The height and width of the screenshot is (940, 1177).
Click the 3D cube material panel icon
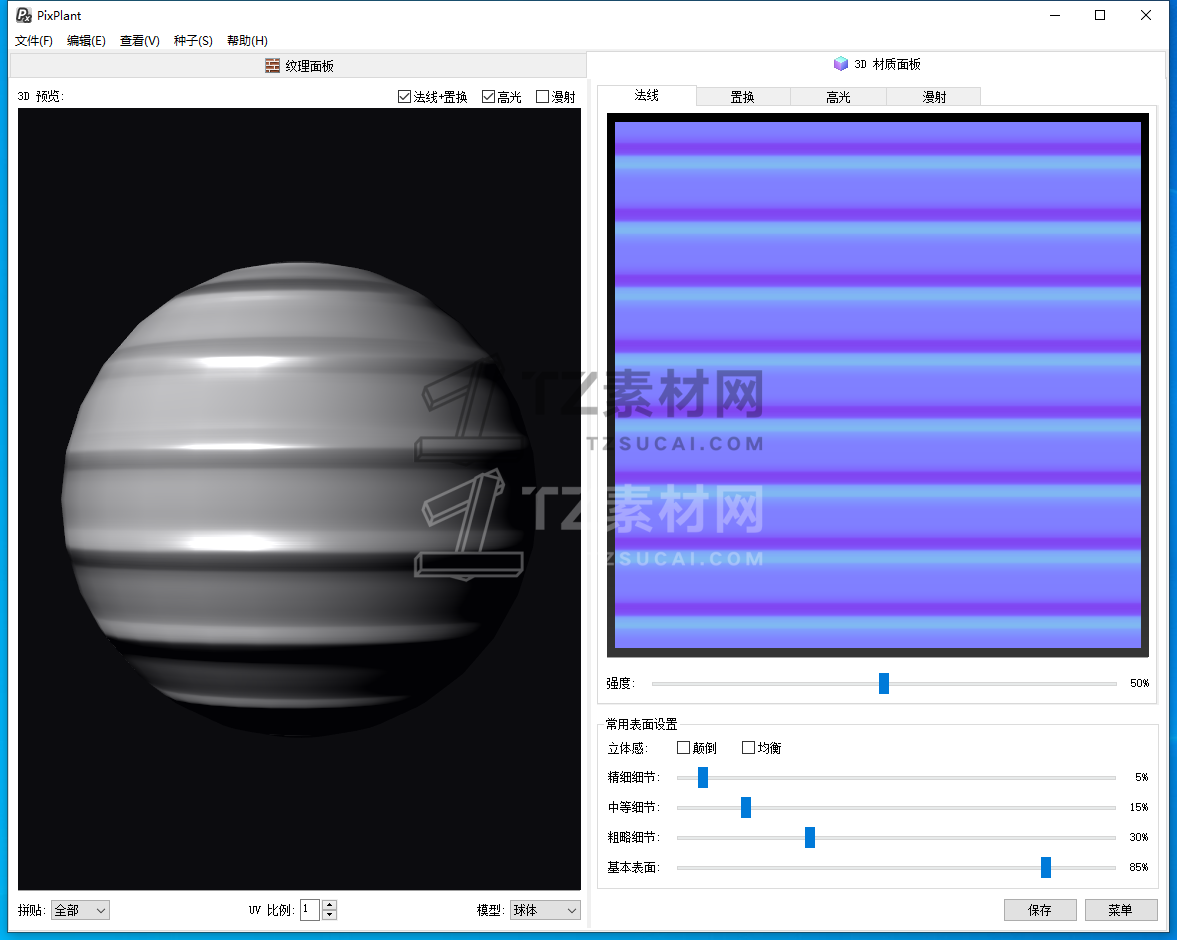coord(841,64)
